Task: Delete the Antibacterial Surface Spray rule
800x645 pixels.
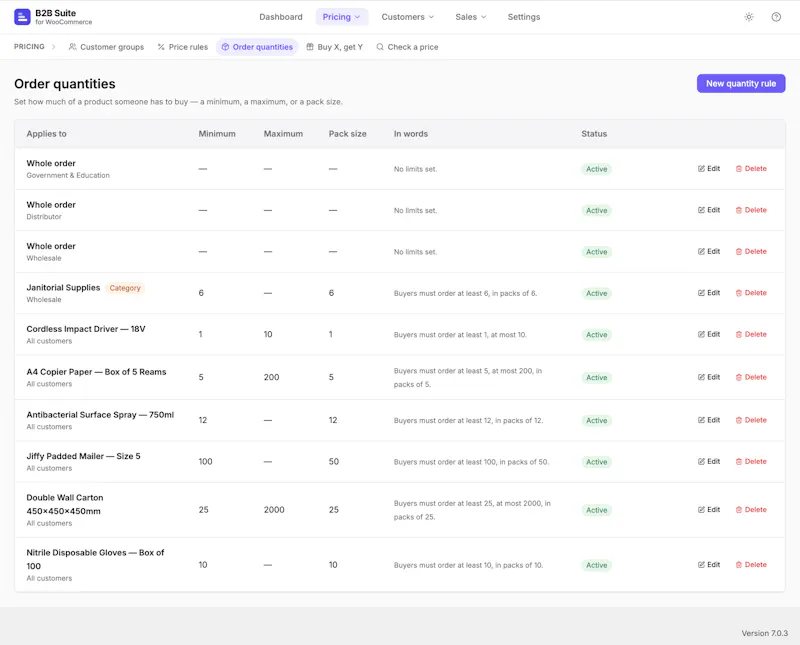Action: pos(751,419)
